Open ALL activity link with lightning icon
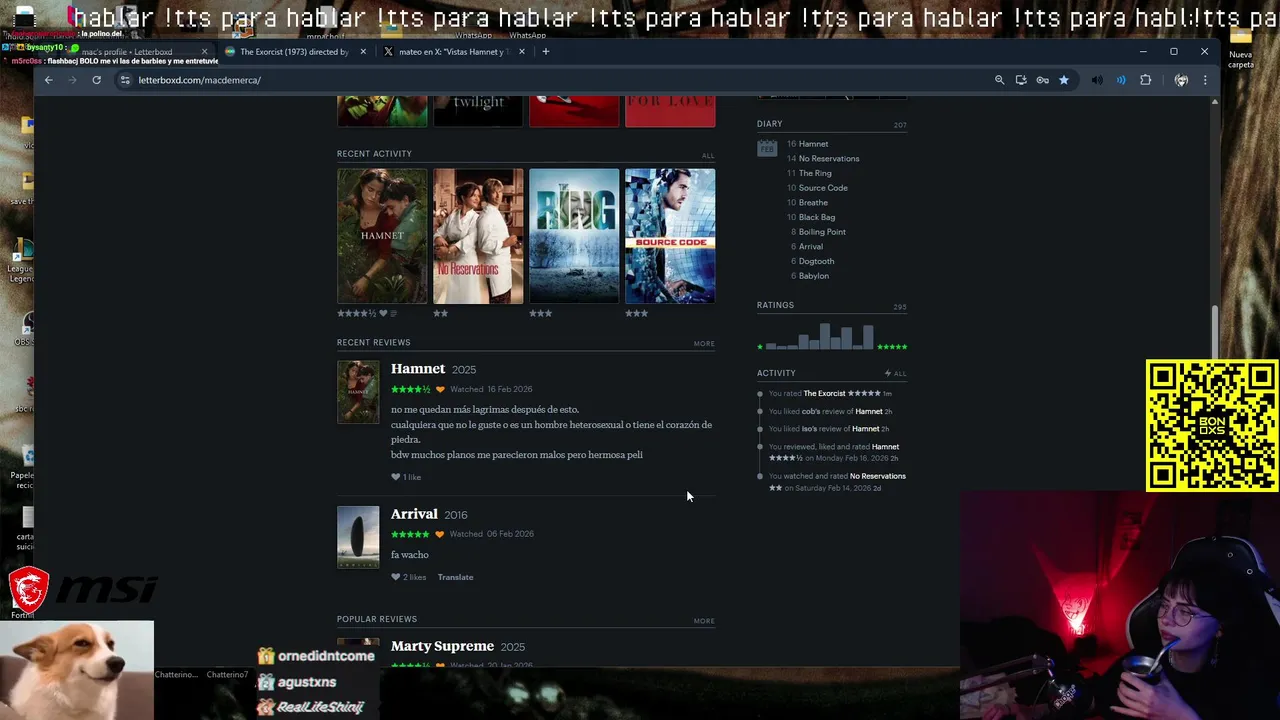The width and height of the screenshot is (1280, 720). (895, 374)
